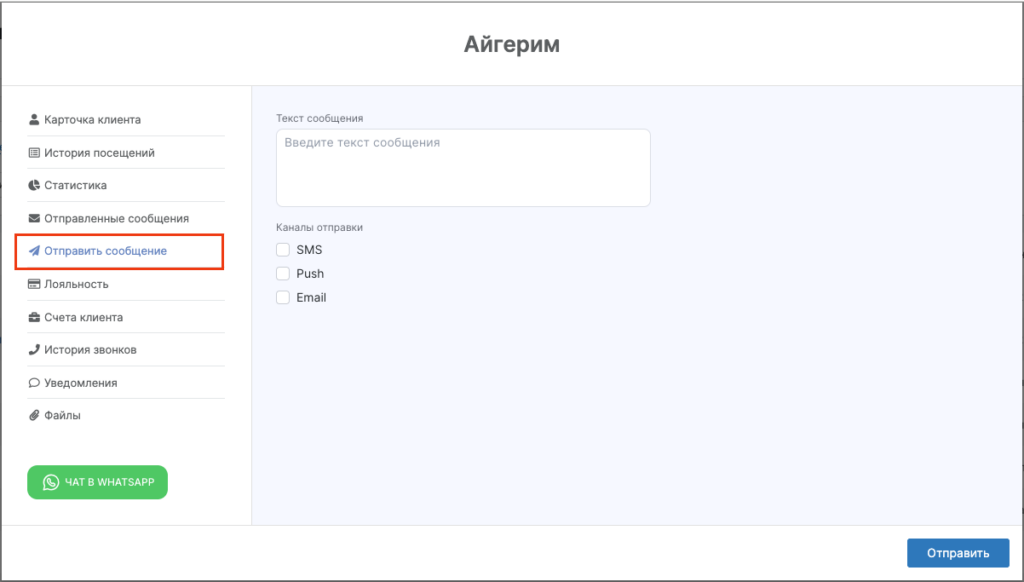Check the Email channel checkbox
Viewport: 1024px width, 582px height.
point(283,298)
